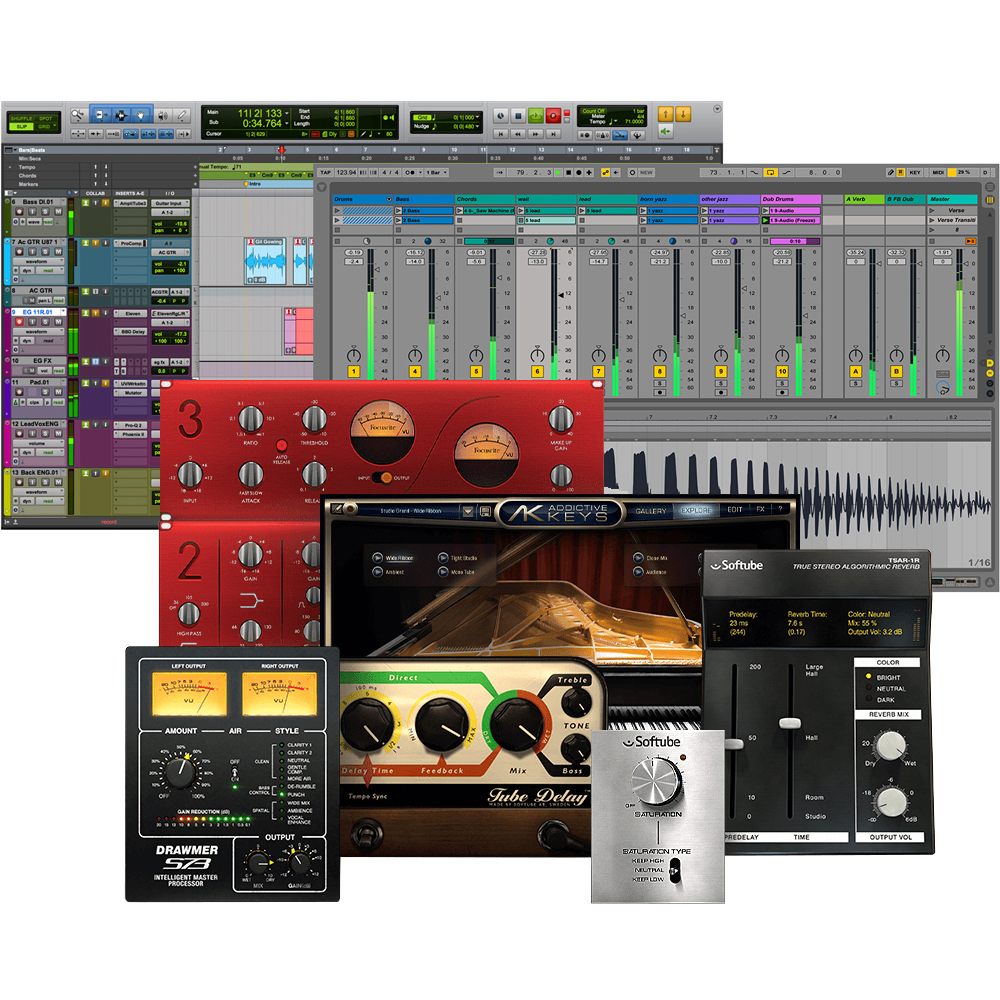Toggle the KEY map mode in Ableton
The width and height of the screenshot is (1000, 1000).
[915, 173]
